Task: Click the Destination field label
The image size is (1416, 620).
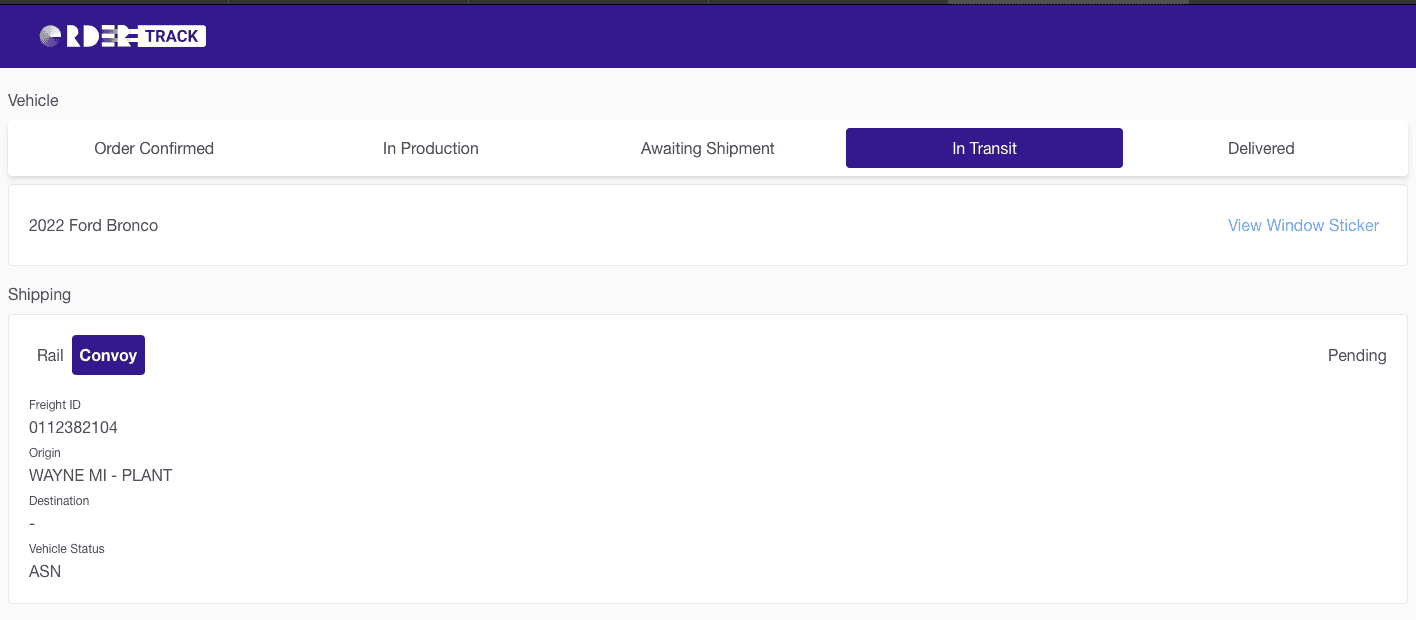Action: click(x=59, y=501)
